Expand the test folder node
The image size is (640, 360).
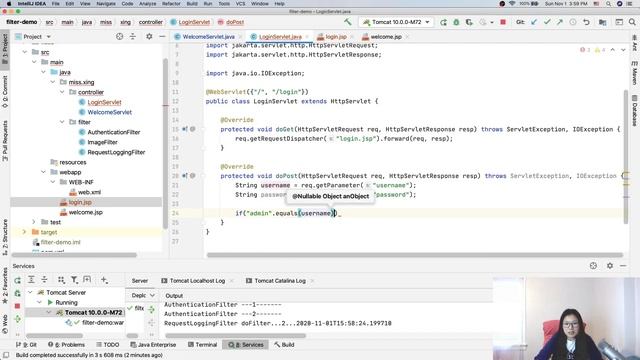[34, 222]
